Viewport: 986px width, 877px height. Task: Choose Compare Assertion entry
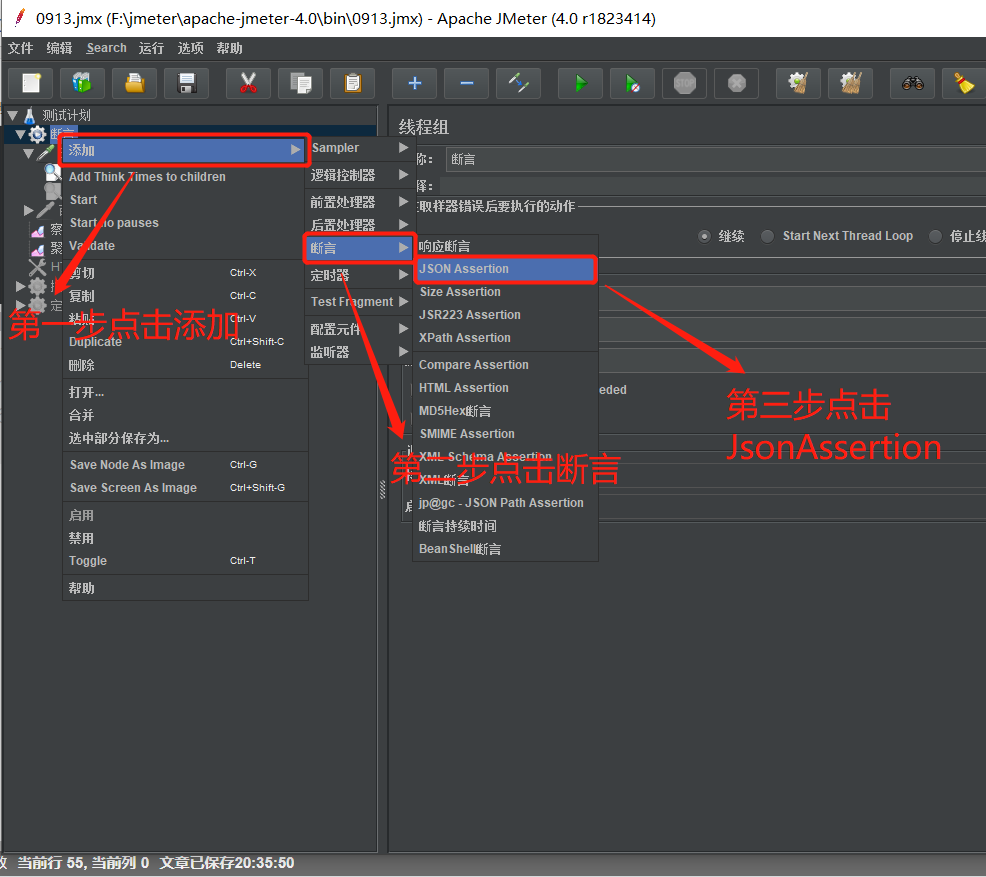point(506,365)
